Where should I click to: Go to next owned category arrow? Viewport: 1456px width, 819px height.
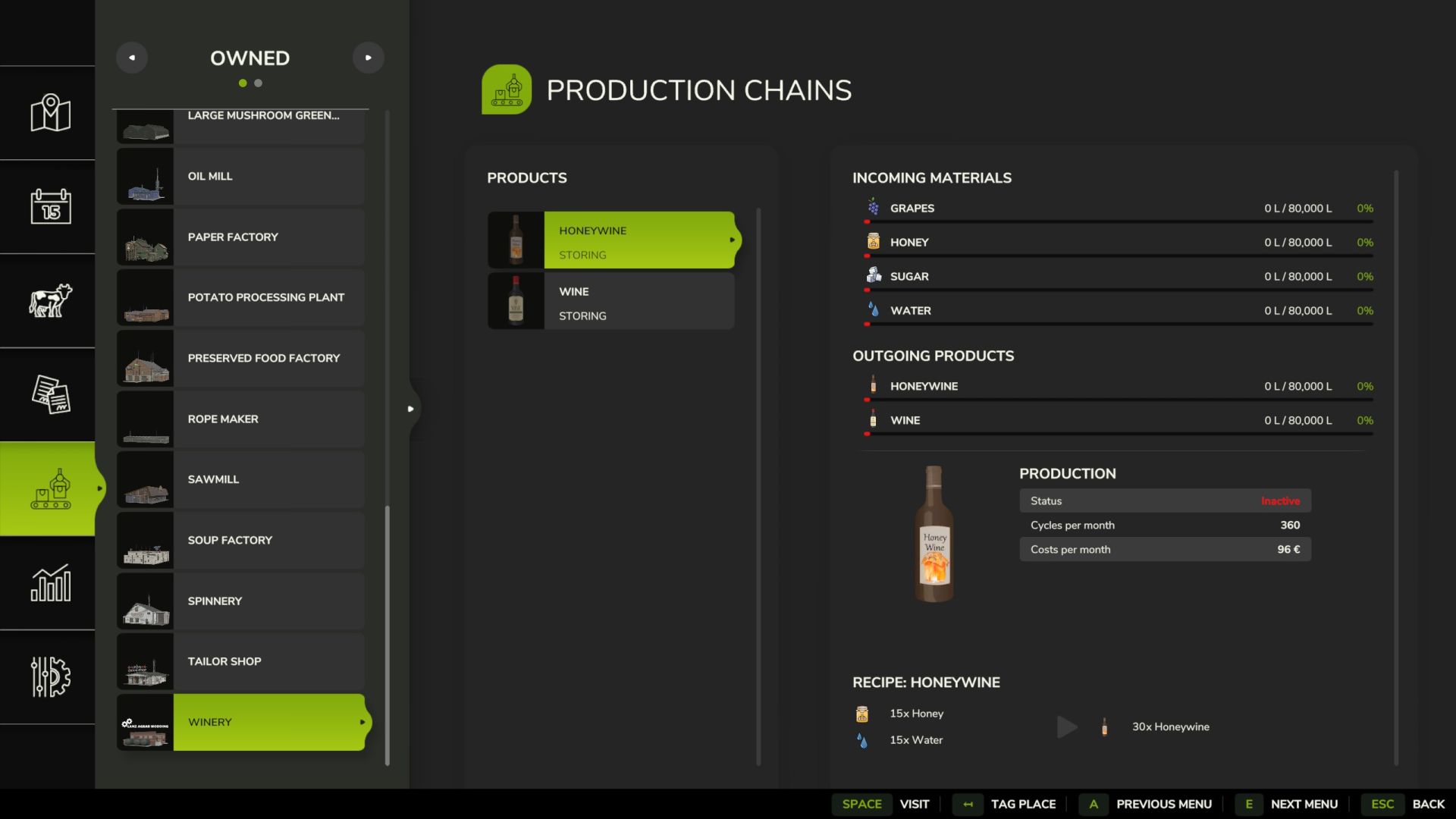369,58
